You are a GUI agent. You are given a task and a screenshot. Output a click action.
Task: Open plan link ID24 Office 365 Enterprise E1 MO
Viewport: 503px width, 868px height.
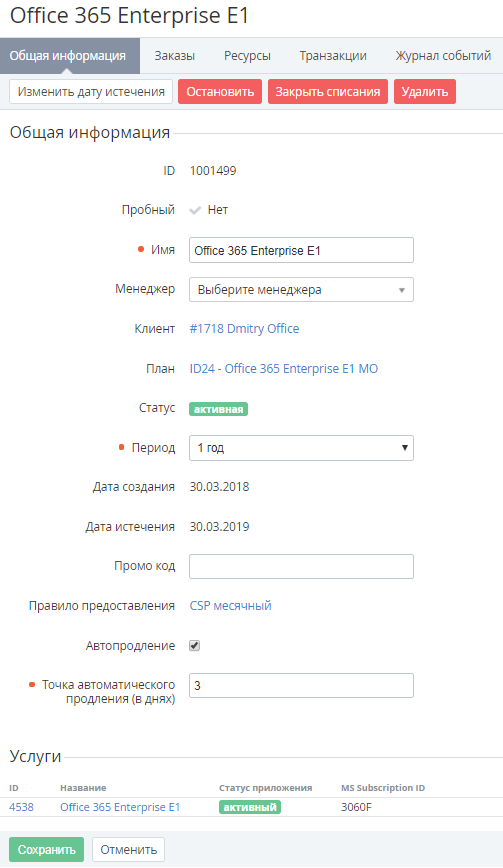pos(284,369)
